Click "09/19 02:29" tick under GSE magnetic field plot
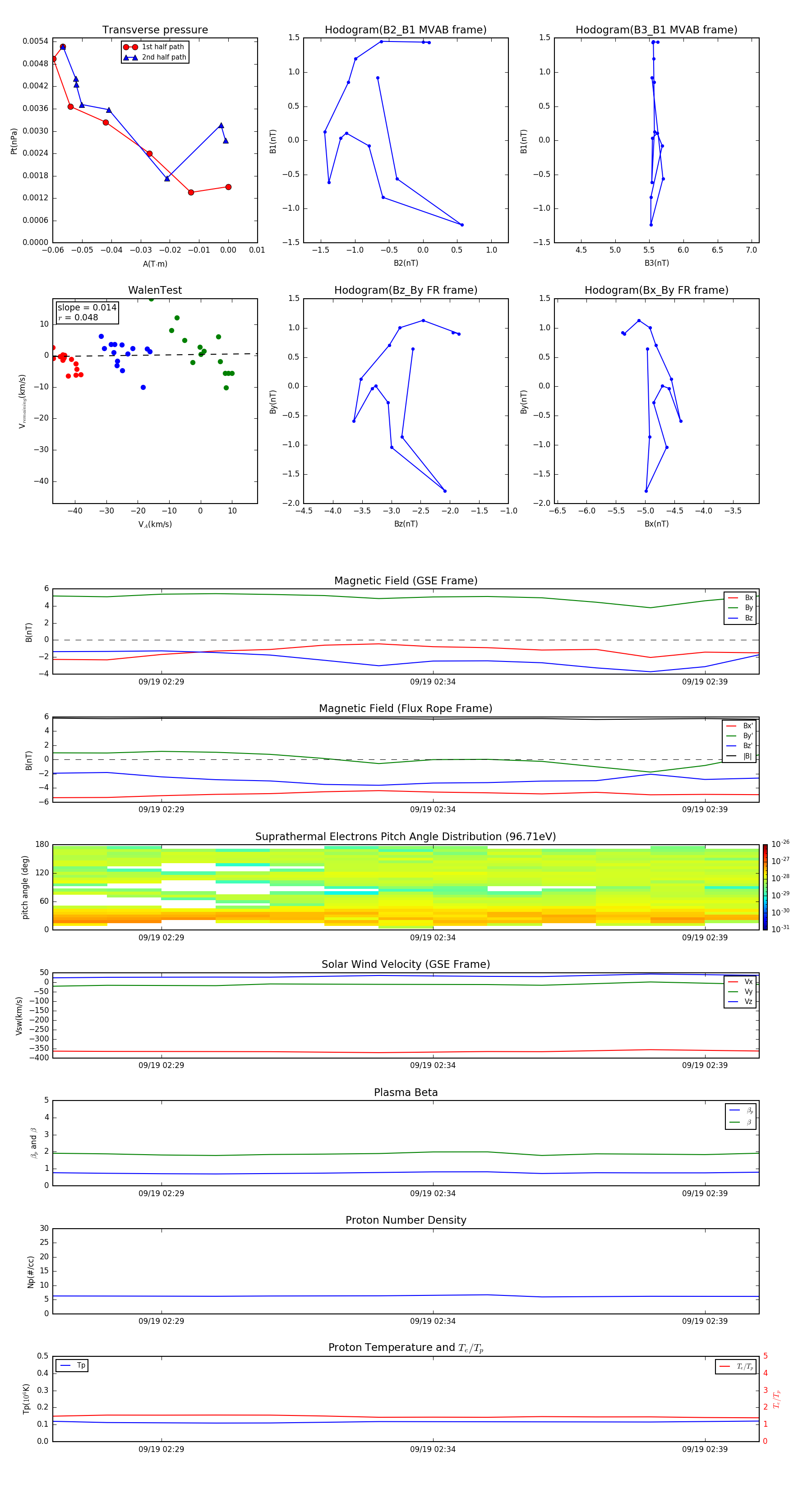The width and height of the screenshot is (812, 1489). coord(161,682)
